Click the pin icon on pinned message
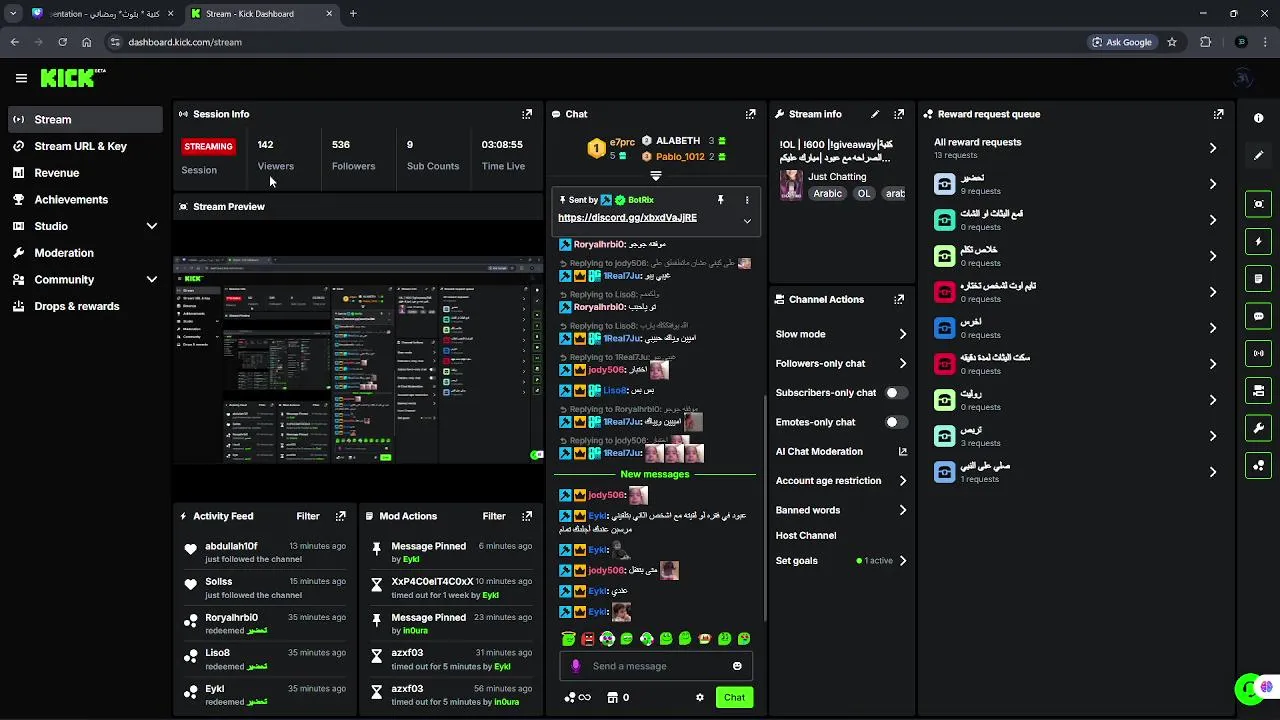The image size is (1280, 720). (x=720, y=200)
